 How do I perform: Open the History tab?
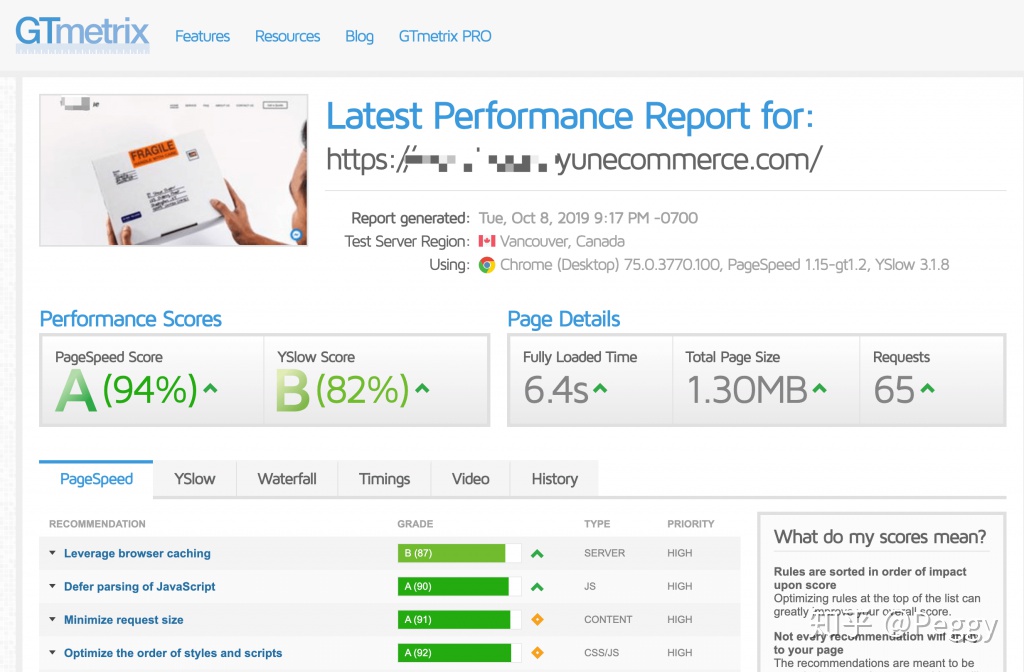554,479
